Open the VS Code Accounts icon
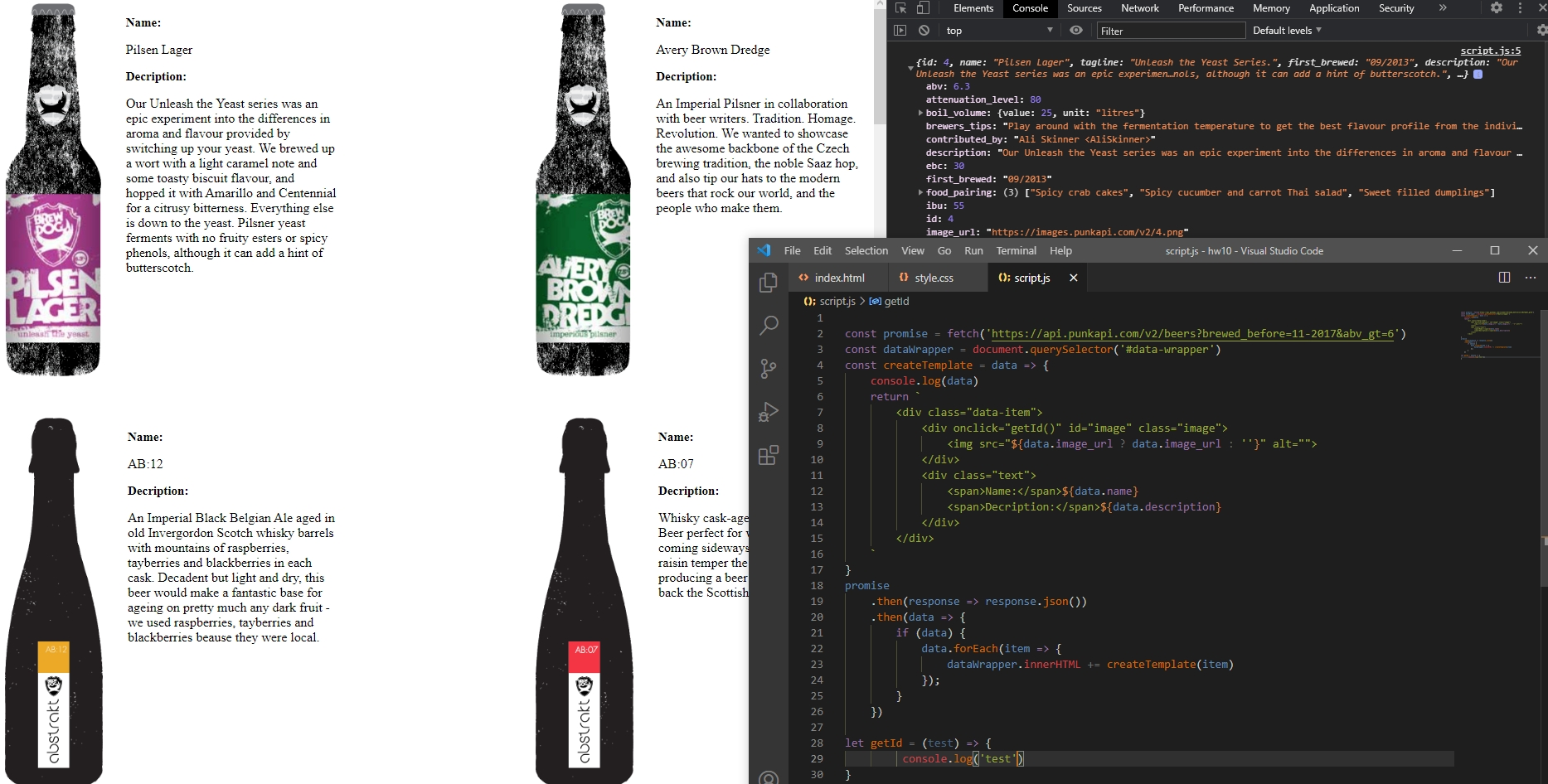Viewport: 1548px width, 784px height. pyautogui.click(x=769, y=777)
